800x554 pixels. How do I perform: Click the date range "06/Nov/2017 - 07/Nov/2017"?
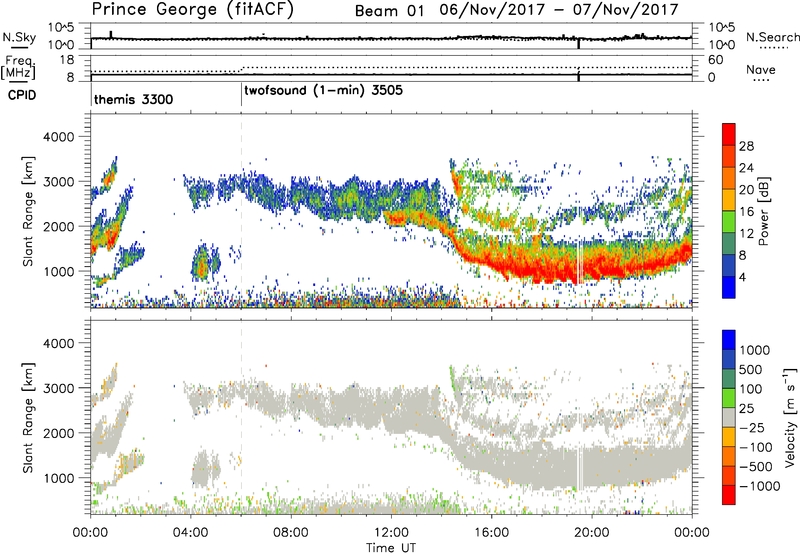tap(559, 10)
